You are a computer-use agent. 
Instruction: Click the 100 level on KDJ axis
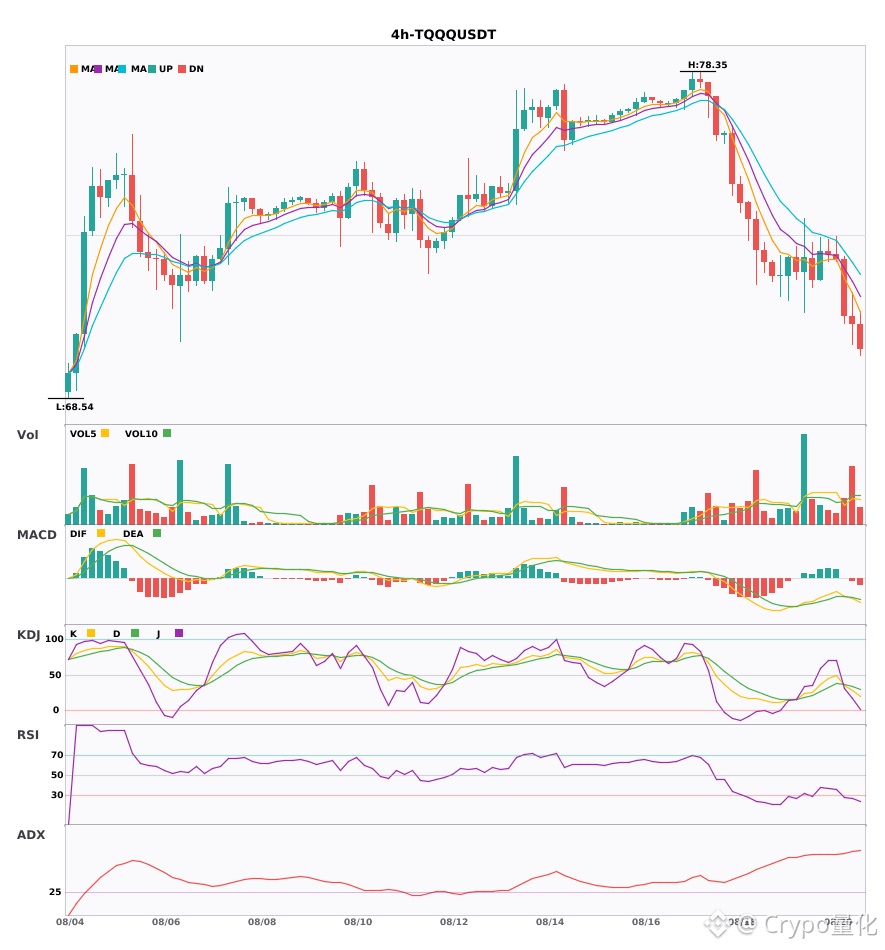(55, 639)
